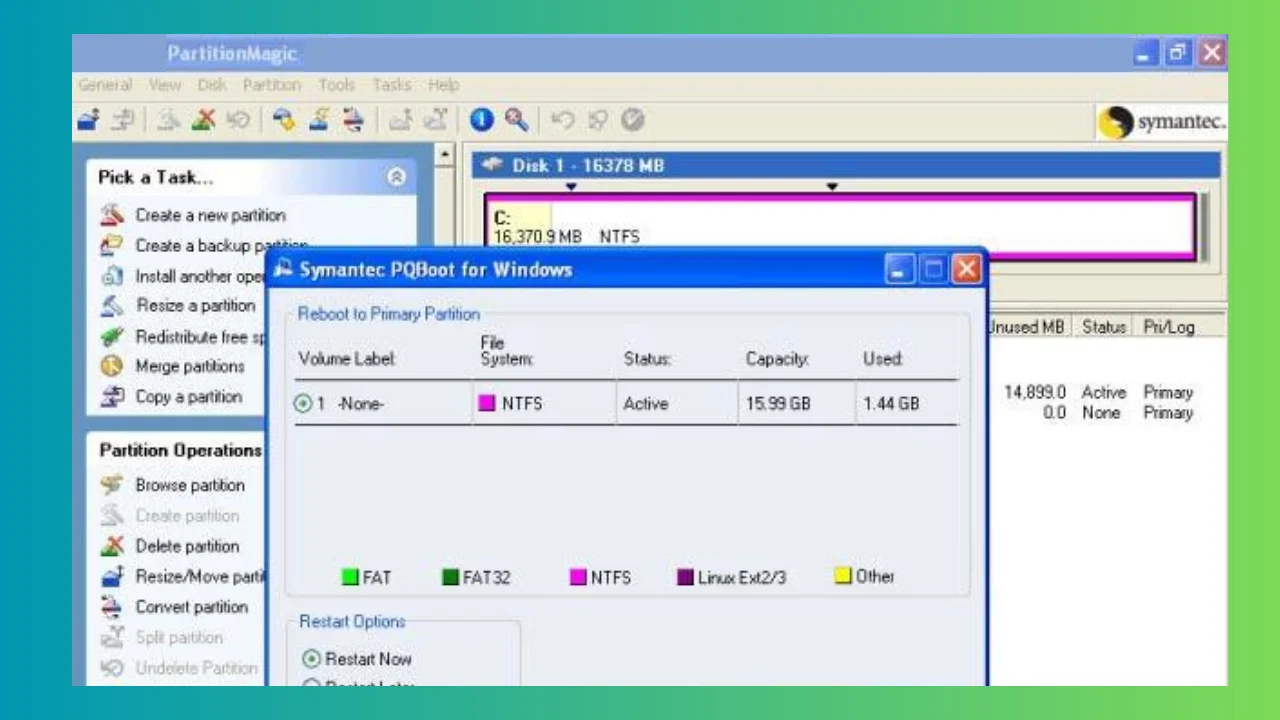This screenshot has width=1280, height=720.
Task: Open the Help menu
Action: pyautogui.click(x=443, y=85)
